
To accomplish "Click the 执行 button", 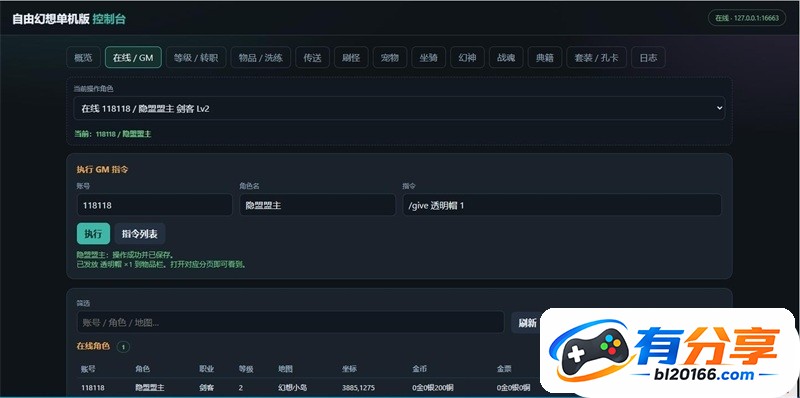I will 93,234.
